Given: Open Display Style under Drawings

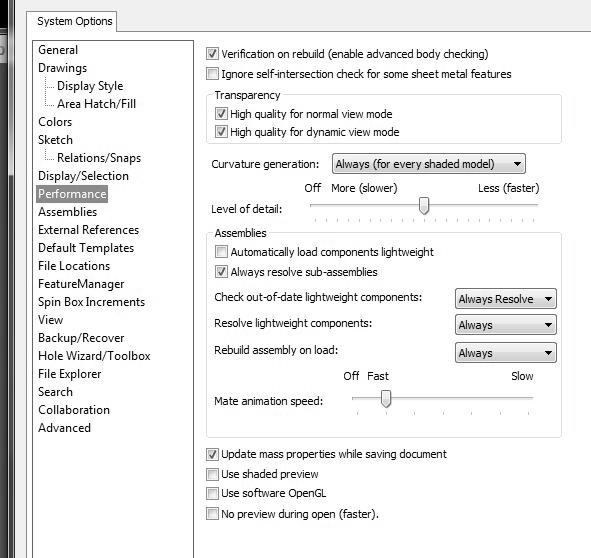Looking at the screenshot, I should pos(90,86).
